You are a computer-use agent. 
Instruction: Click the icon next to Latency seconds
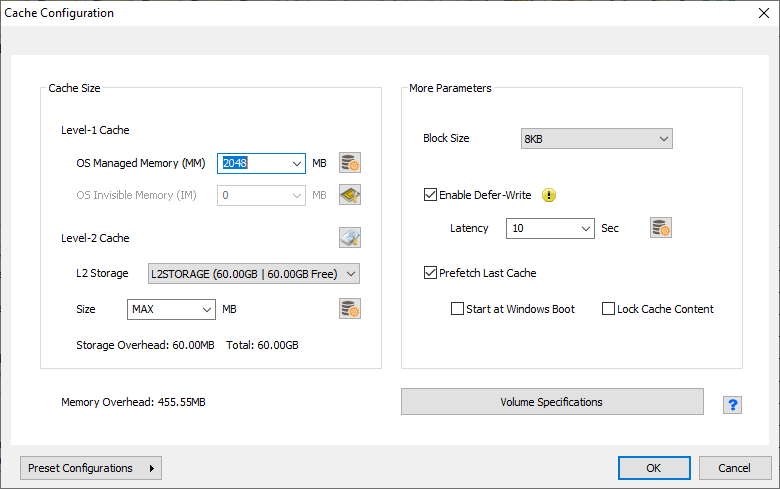tap(660, 228)
